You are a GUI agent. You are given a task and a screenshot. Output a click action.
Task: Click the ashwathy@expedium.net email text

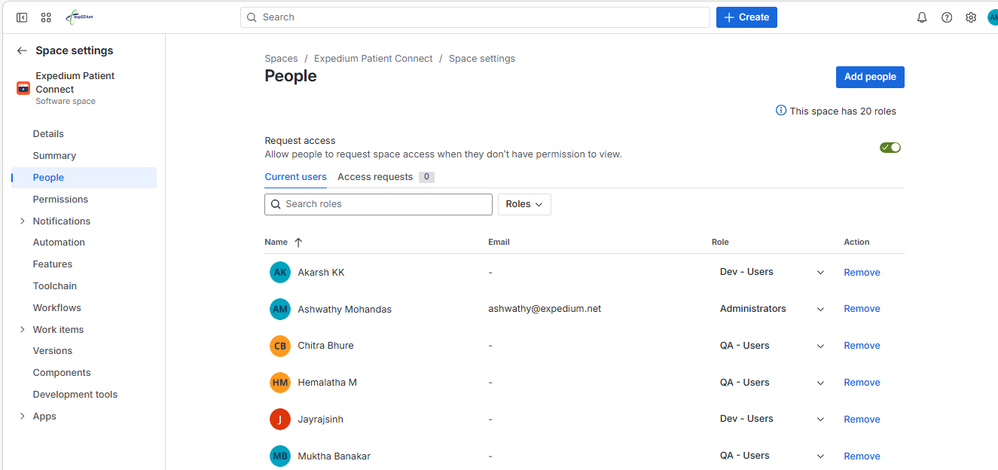[545, 309]
